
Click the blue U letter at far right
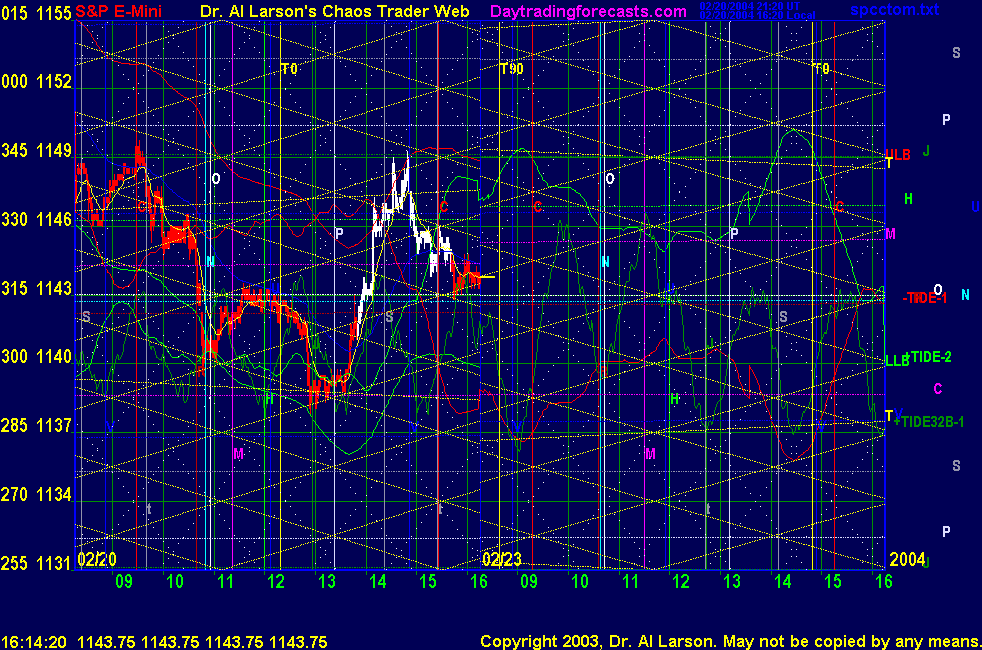[976, 207]
